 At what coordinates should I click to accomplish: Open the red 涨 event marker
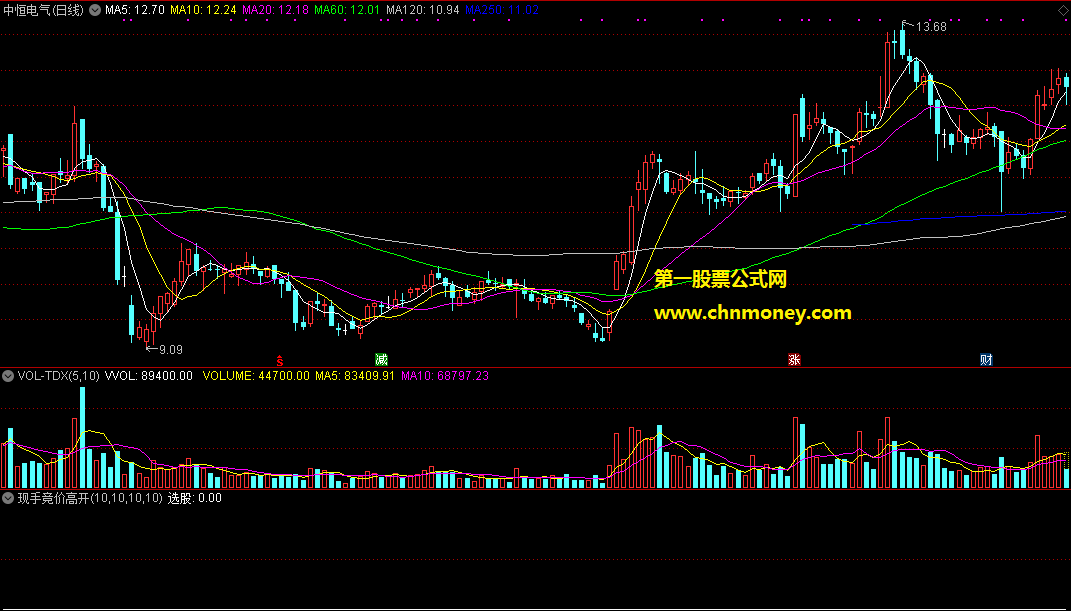click(x=794, y=360)
